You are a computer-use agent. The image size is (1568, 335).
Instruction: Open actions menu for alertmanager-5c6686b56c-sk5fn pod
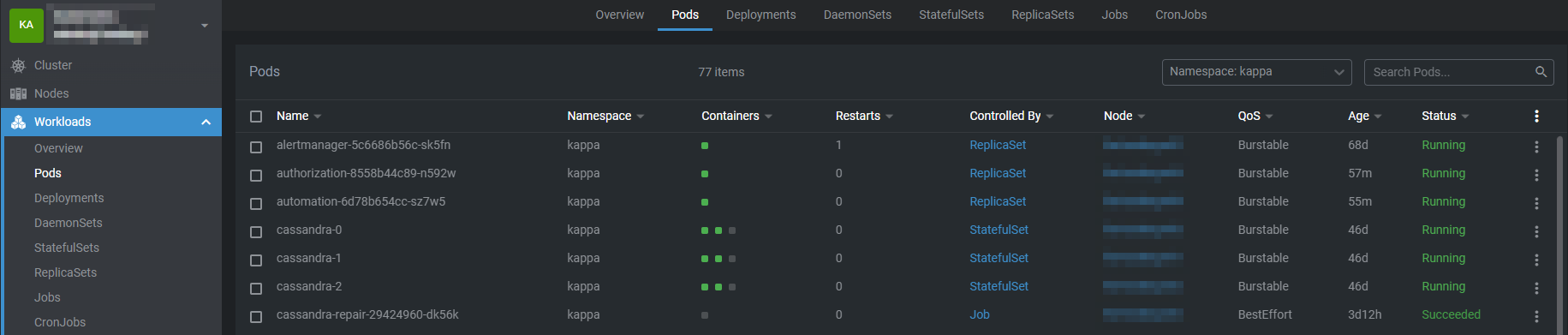(x=1536, y=147)
